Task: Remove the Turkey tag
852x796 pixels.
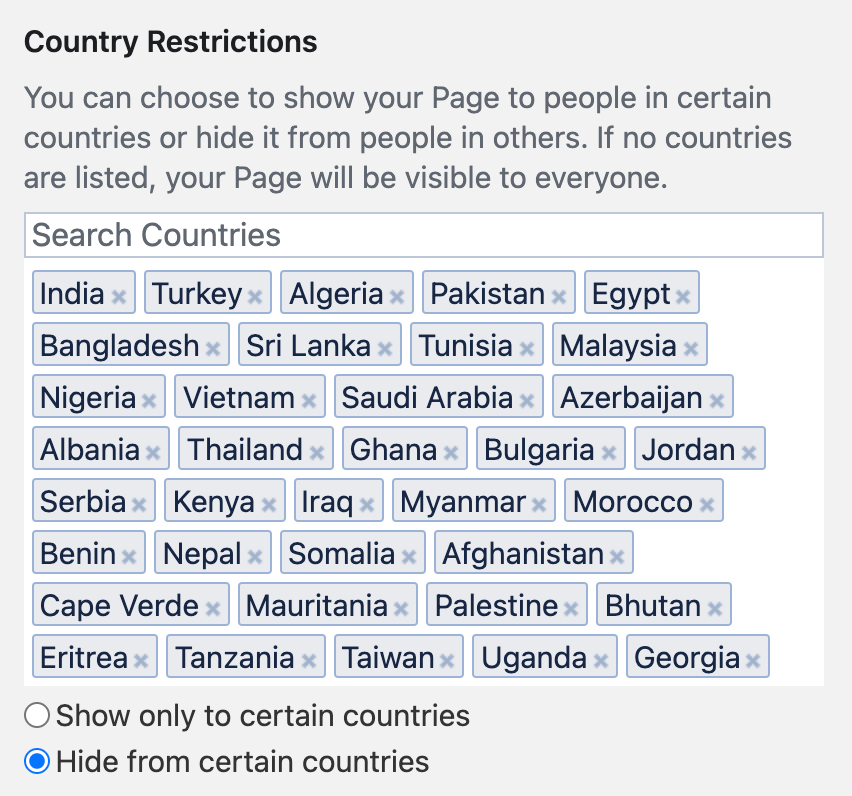Action: tap(255, 296)
